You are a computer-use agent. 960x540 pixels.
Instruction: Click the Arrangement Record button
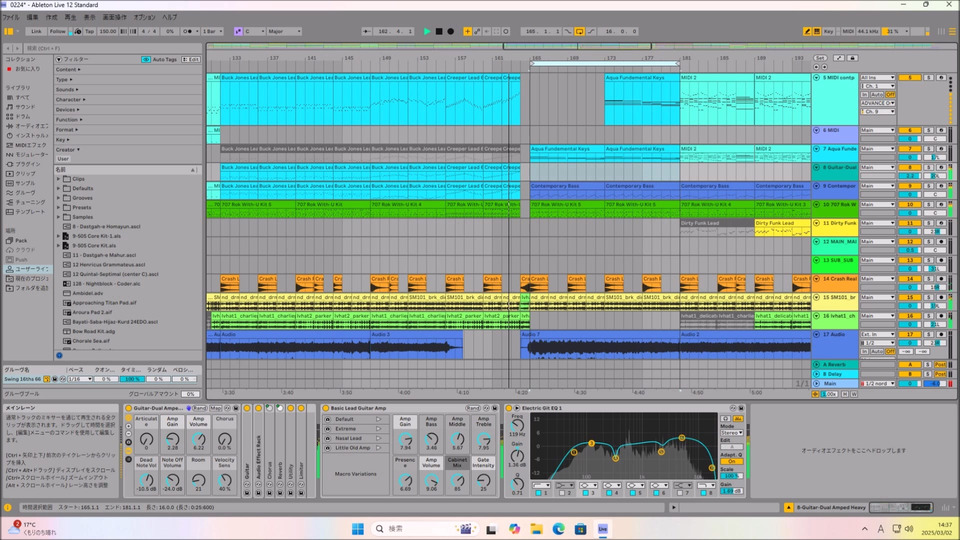(x=451, y=31)
